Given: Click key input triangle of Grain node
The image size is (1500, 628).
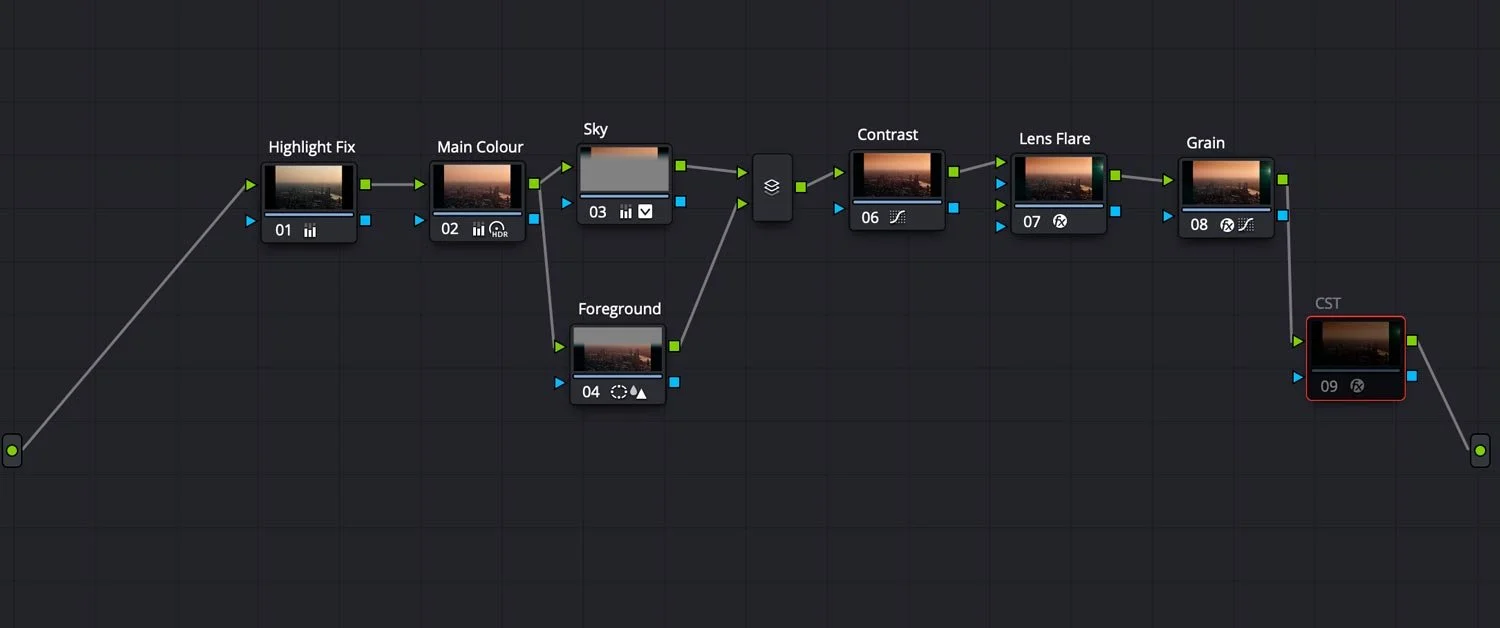Looking at the screenshot, I should coord(1168,215).
